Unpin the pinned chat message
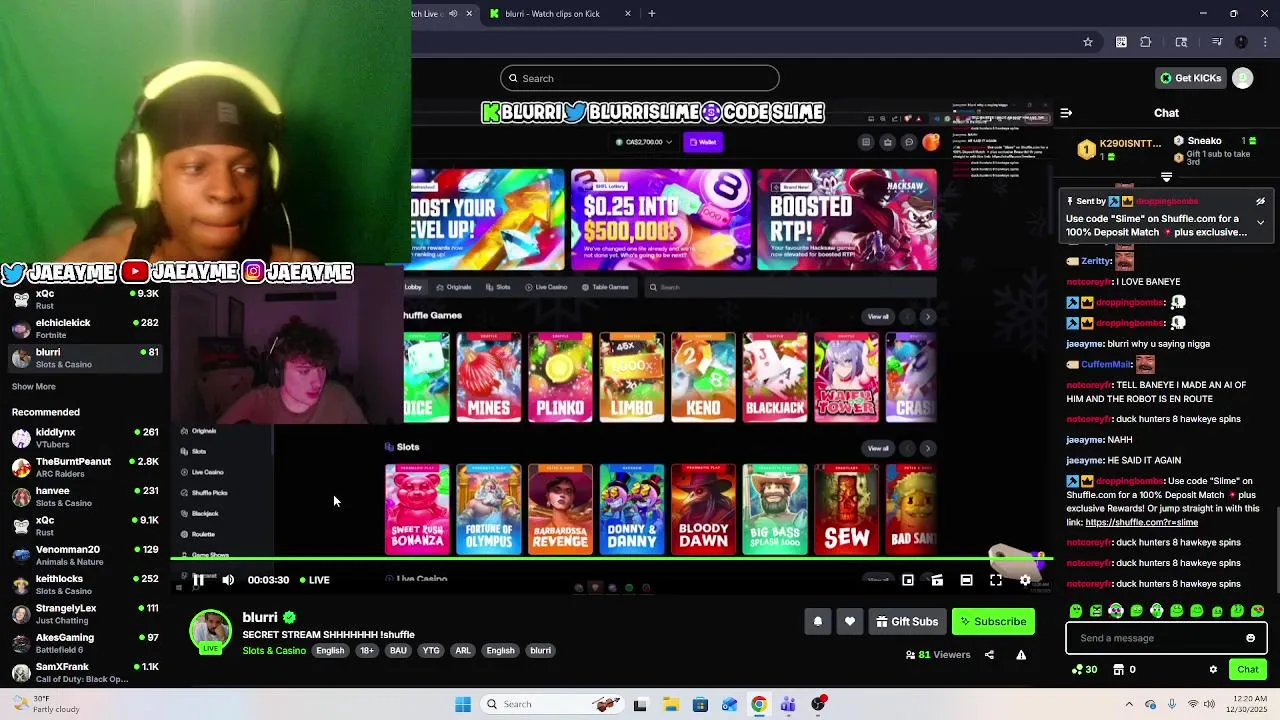1280x720 pixels. pyautogui.click(x=1260, y=201)
